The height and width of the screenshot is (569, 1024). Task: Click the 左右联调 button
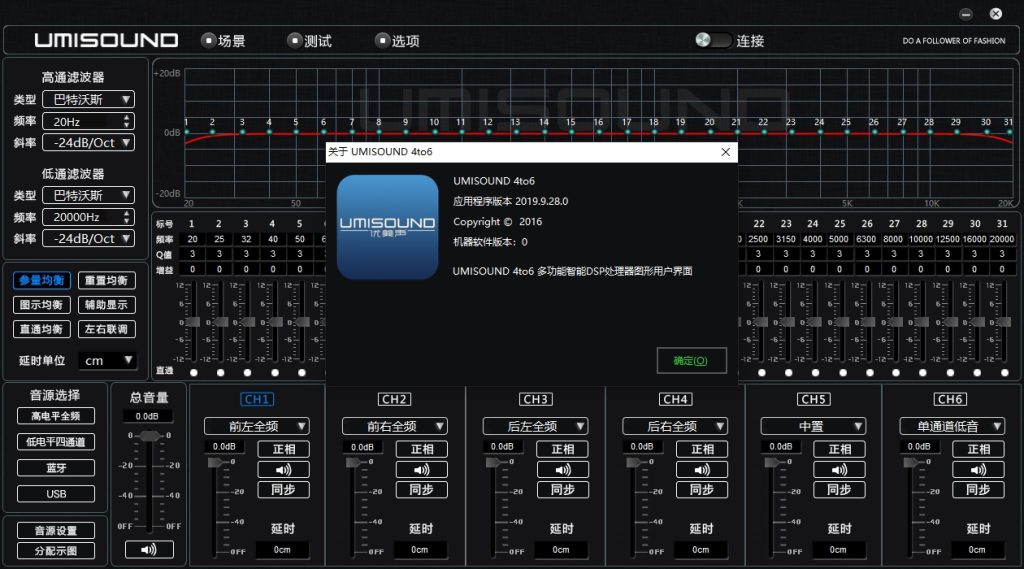tap(106, 329)
